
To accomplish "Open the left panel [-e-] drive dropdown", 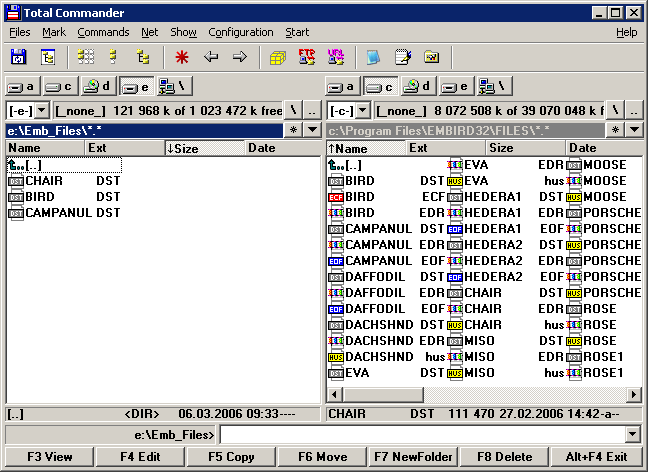I will click(x=41, y=110).
